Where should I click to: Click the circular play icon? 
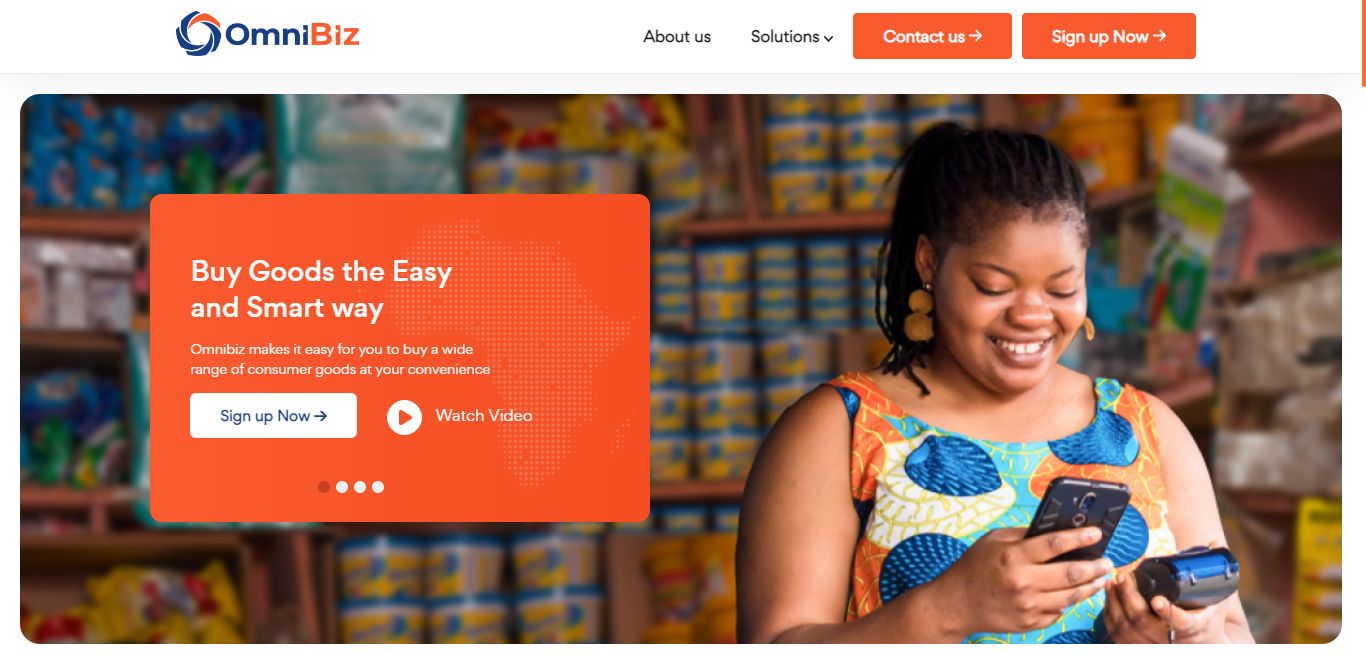pos(404,417)
